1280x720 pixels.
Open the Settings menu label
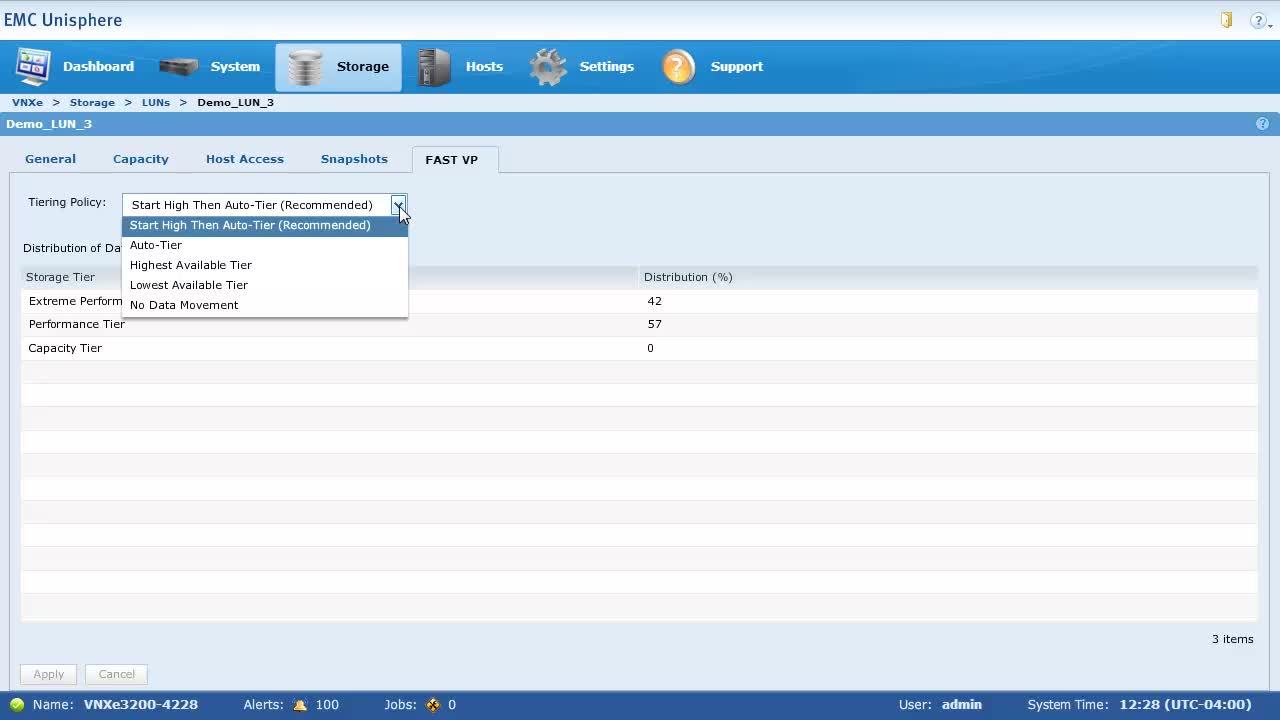click(607, 67)
